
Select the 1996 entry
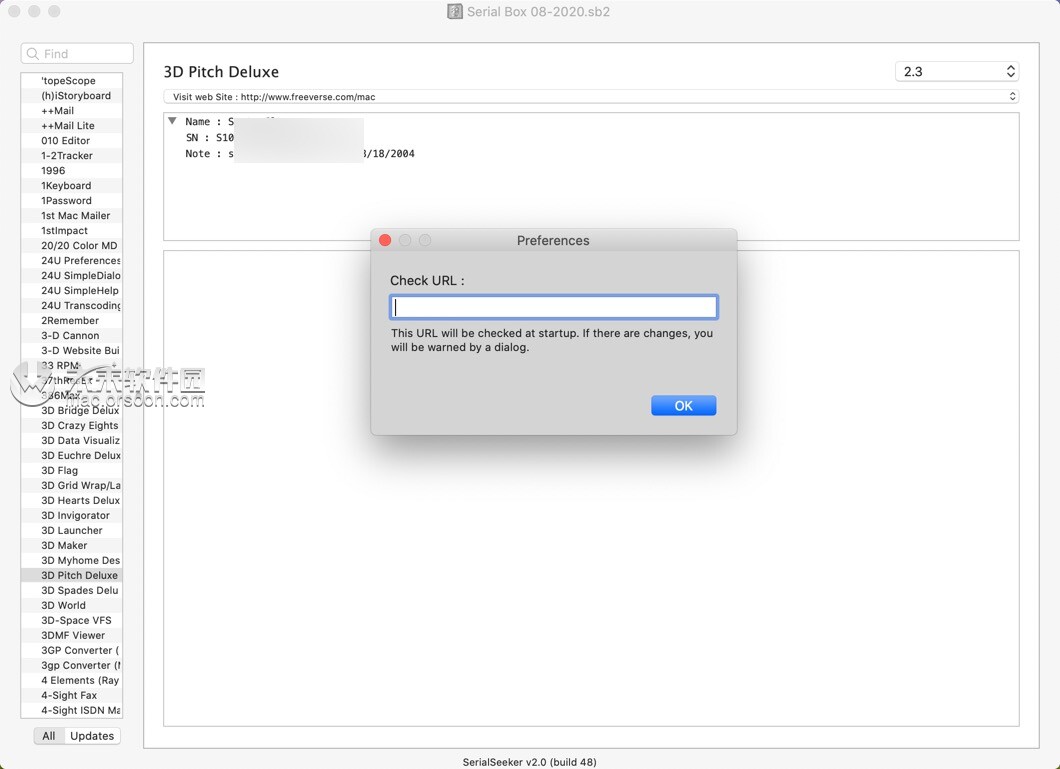click(72, 170)
